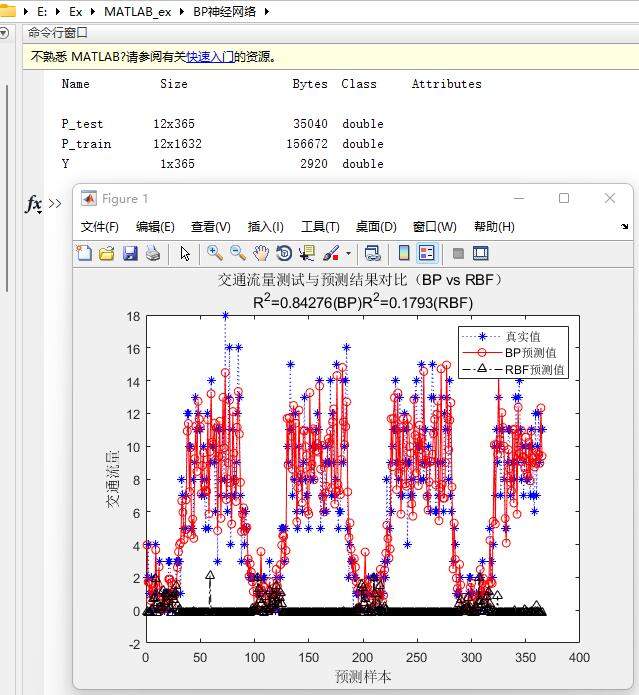The height and width of the screenshot is (695, 639).
Task: Choose the Data Cursor tool
Action: click(307, 254)
